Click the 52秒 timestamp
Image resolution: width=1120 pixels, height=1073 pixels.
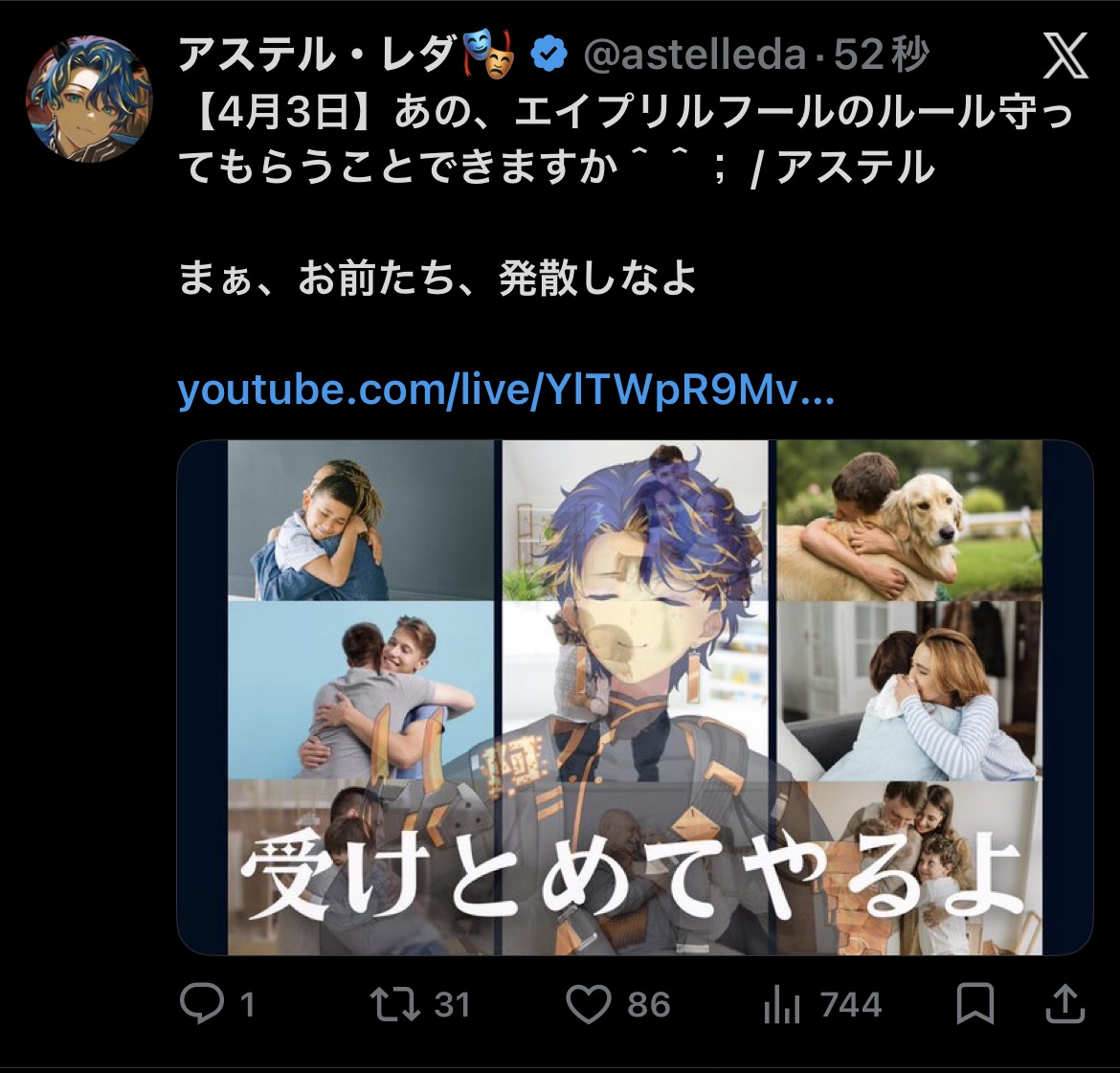(882, 55)
